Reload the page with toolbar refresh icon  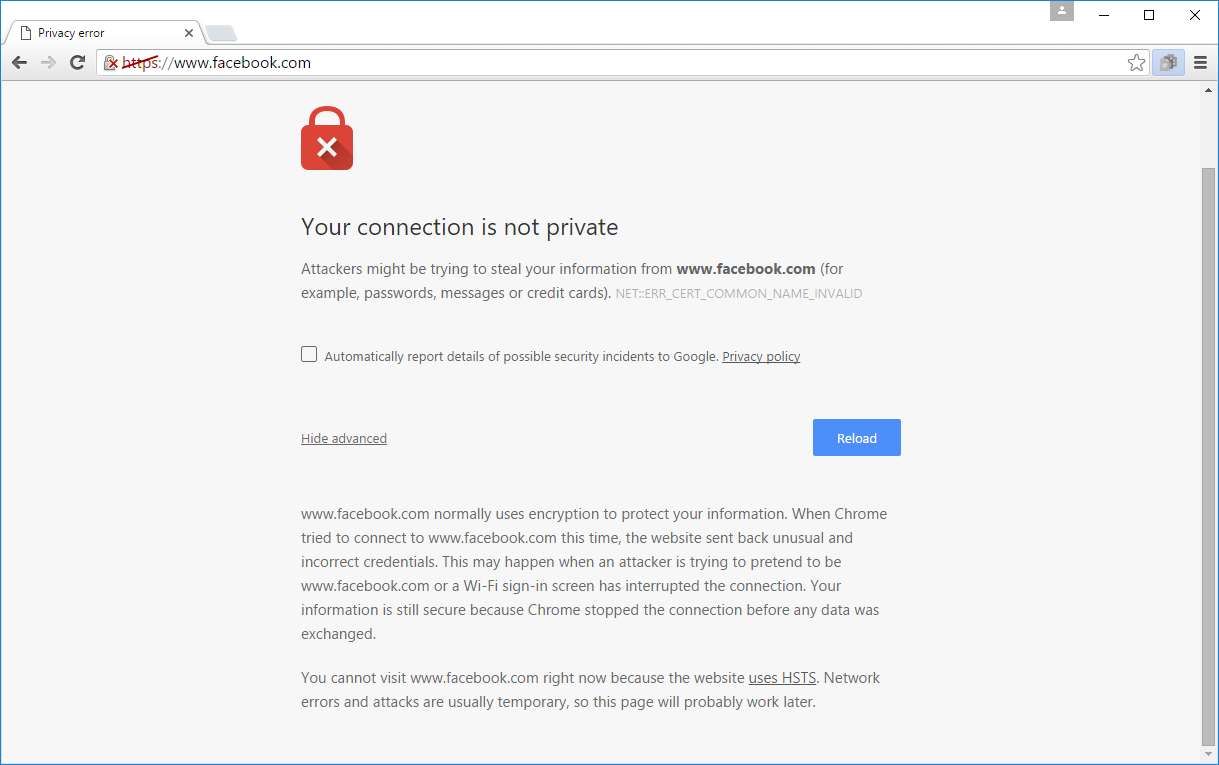(77, 63)
